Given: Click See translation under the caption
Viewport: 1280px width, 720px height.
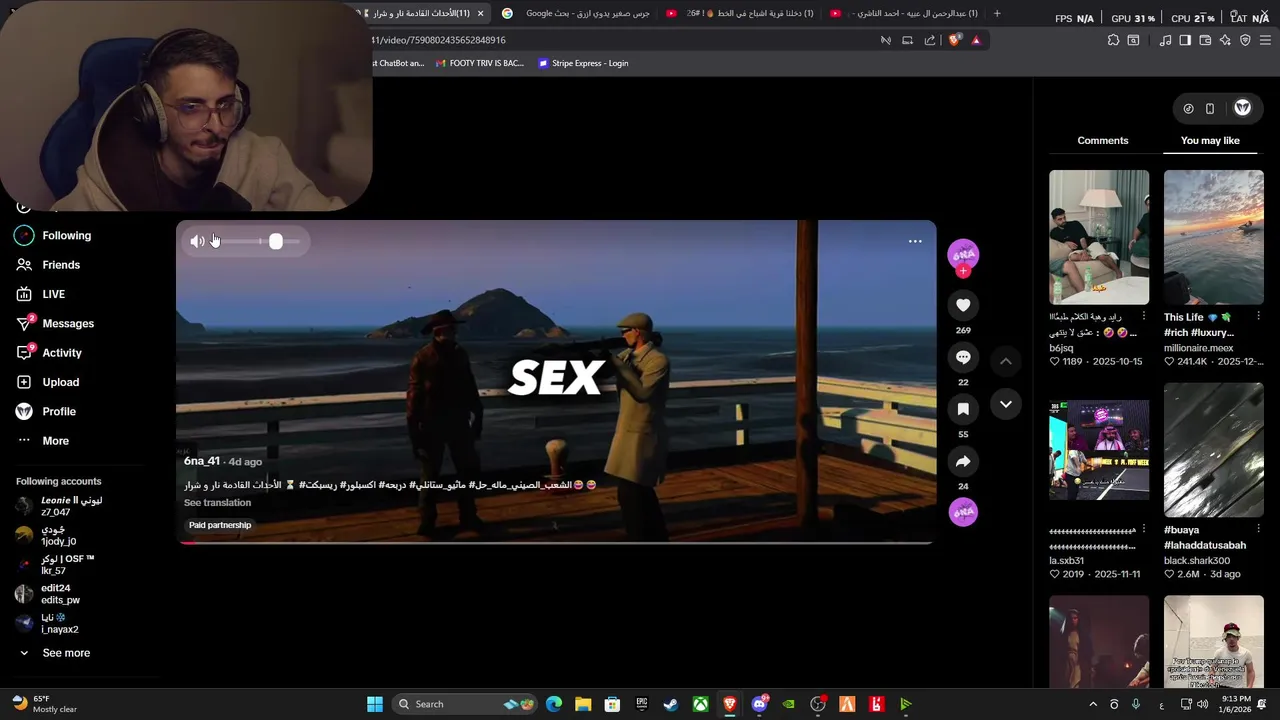Looking at the screenshot, I should click(x=217, y=503).
